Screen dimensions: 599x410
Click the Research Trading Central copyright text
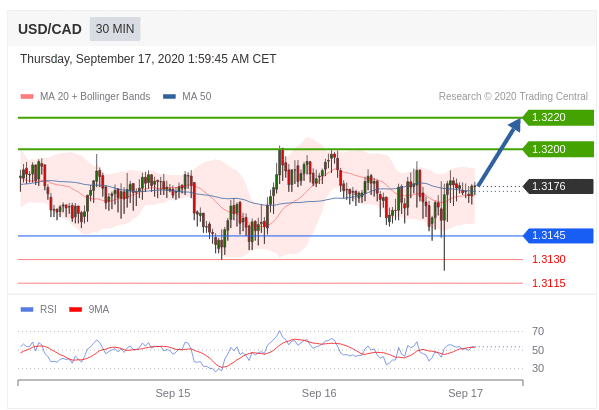[513, 96]
